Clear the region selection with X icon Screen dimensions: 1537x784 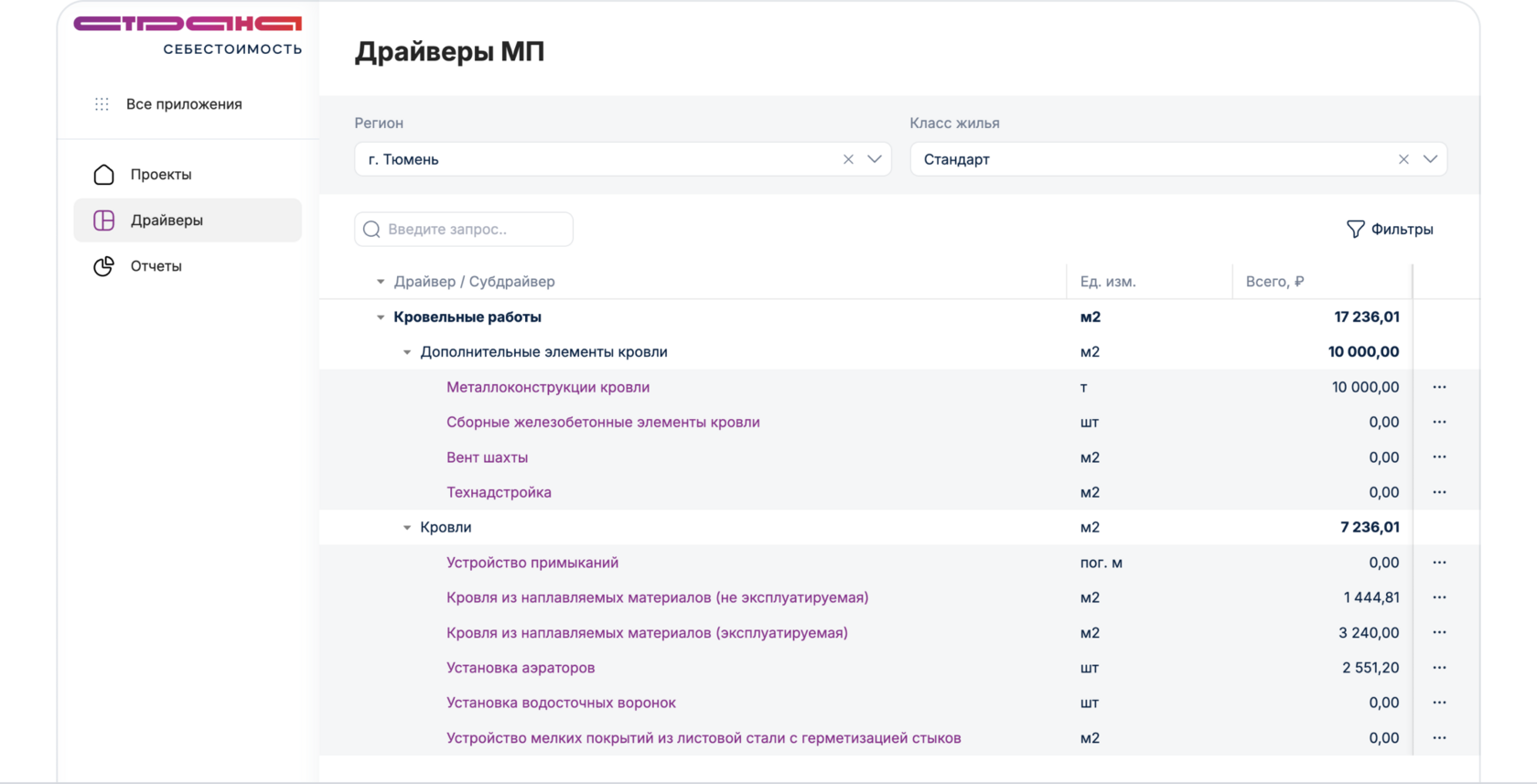pos(848,159)
